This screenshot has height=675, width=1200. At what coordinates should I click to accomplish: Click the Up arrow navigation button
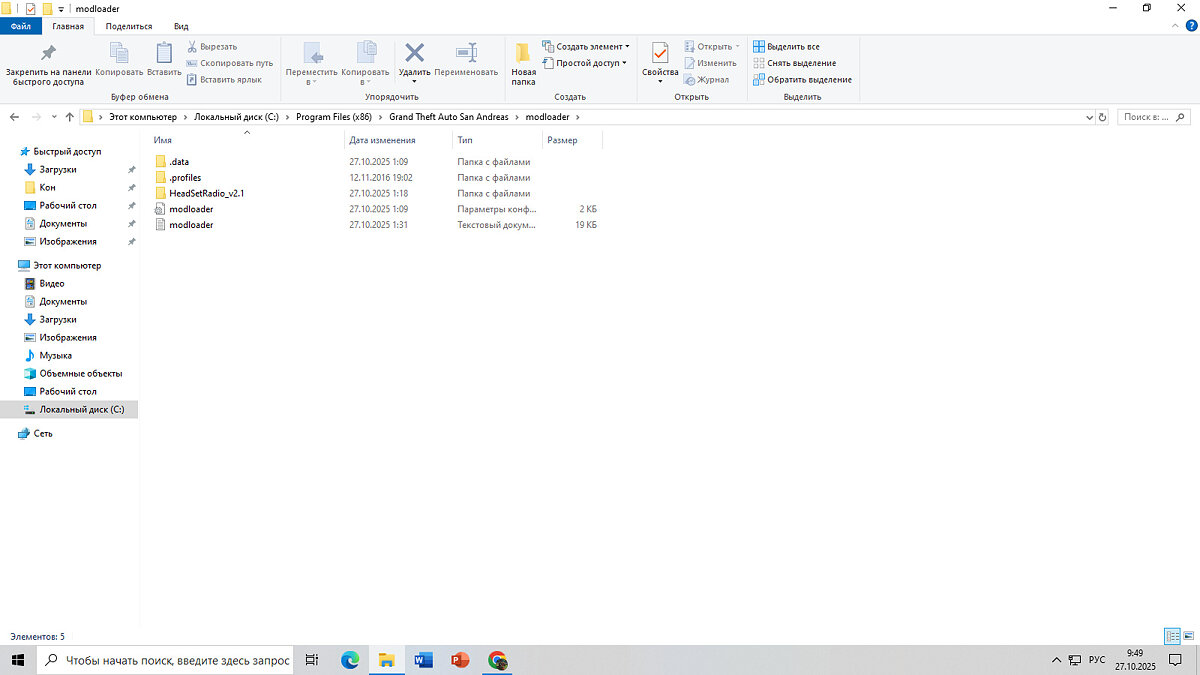pos(69,117)
